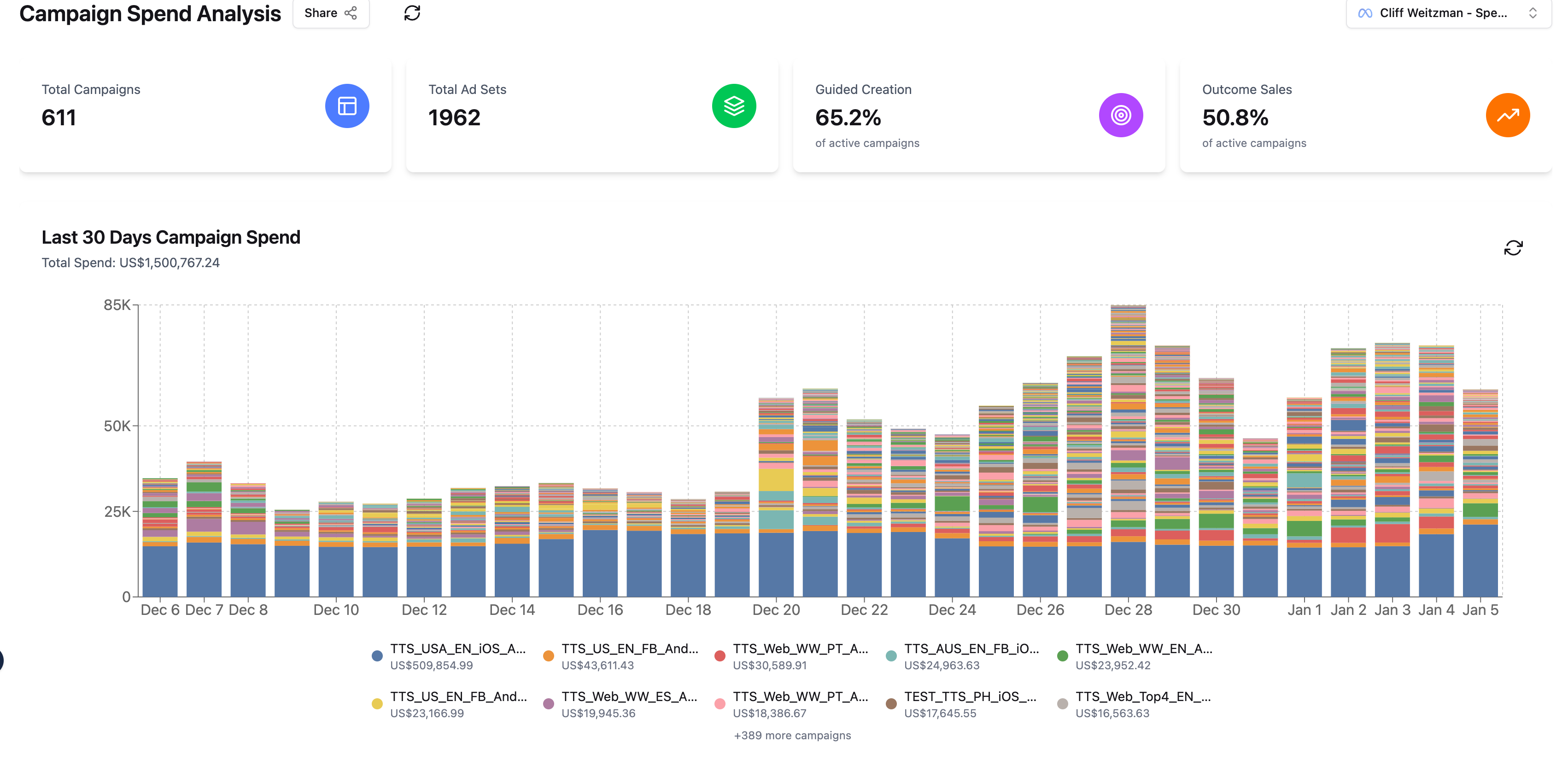The width and height of the screenshot is (1568, 760).
Task: Click the green TTS_Web_WW_EN legend dot
Action: click(x=1062, y=656)
